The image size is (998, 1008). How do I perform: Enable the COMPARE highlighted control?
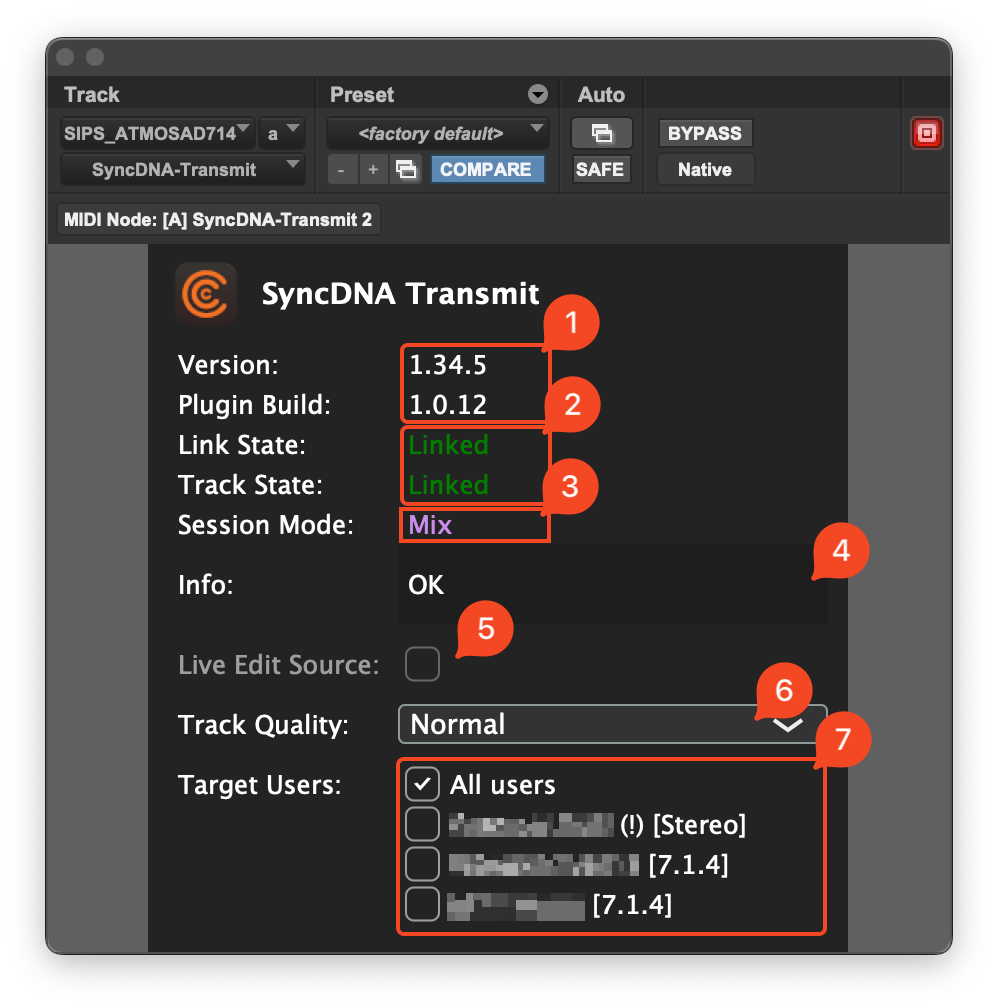487,169
